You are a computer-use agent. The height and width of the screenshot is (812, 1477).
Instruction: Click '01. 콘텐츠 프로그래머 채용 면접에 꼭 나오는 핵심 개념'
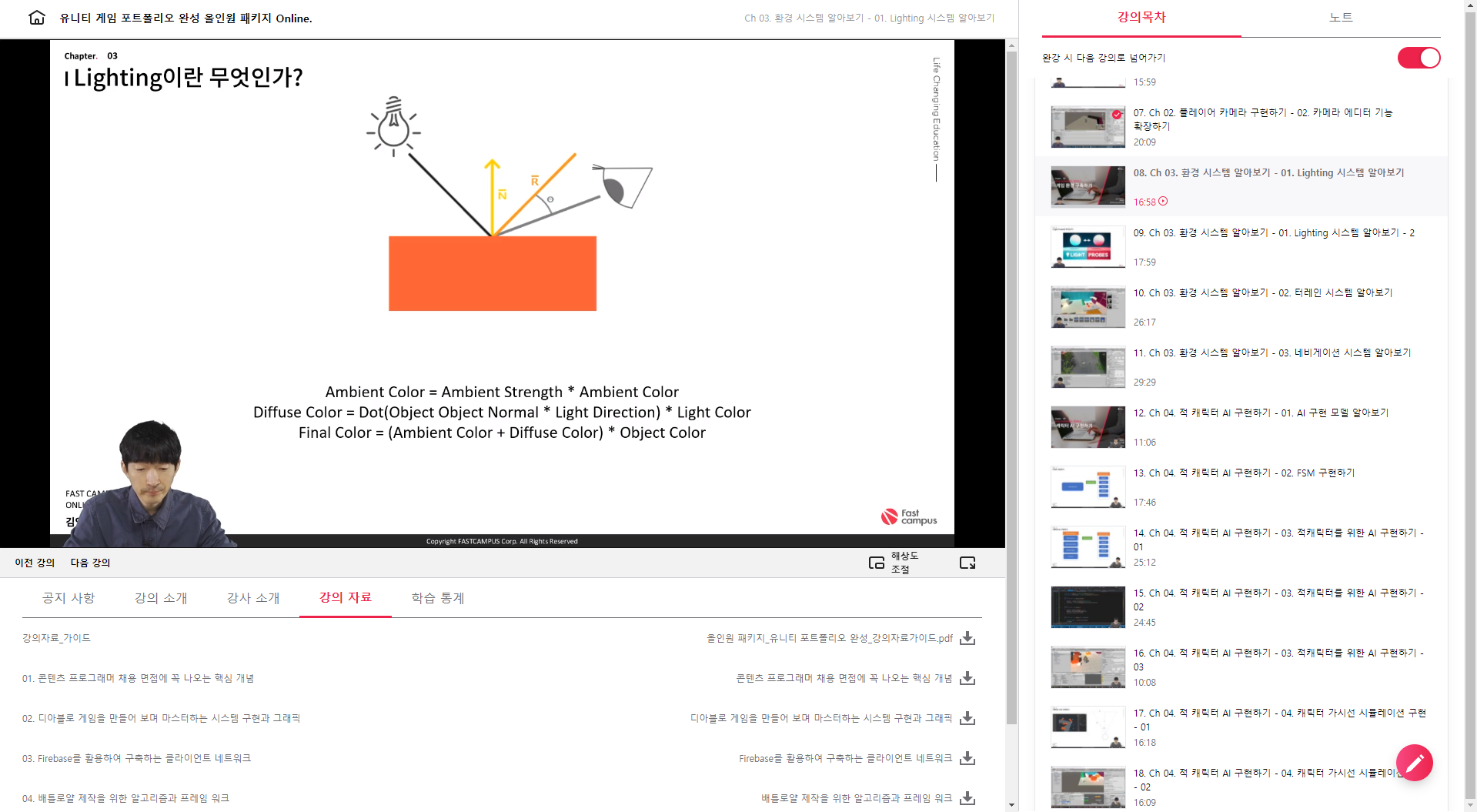click(138, 678)
